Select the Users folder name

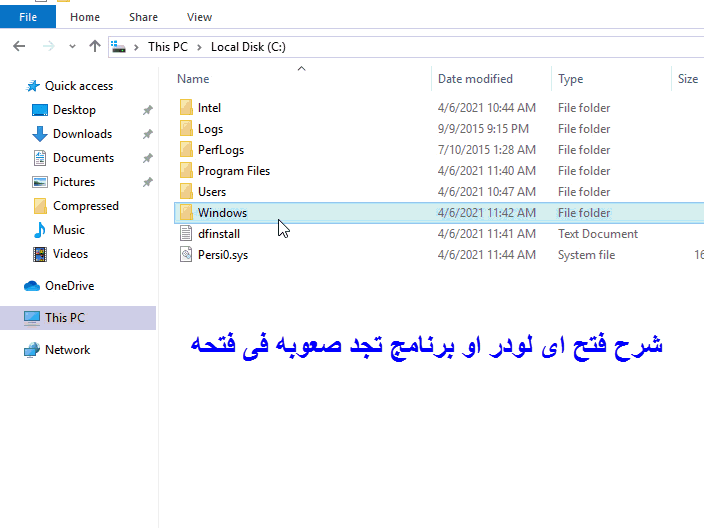(x=212, y=192)
